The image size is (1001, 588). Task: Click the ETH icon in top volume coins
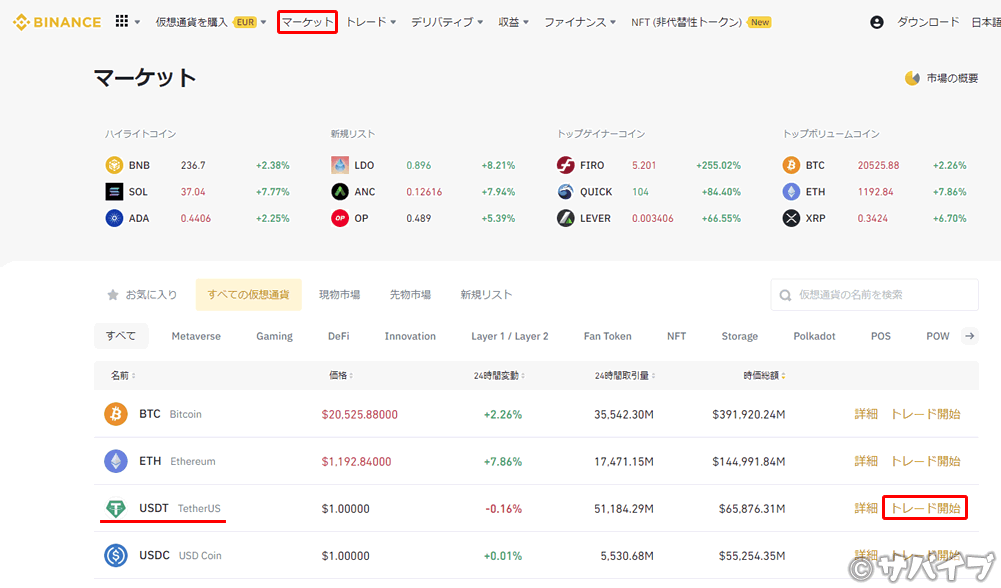pos(791,192)
